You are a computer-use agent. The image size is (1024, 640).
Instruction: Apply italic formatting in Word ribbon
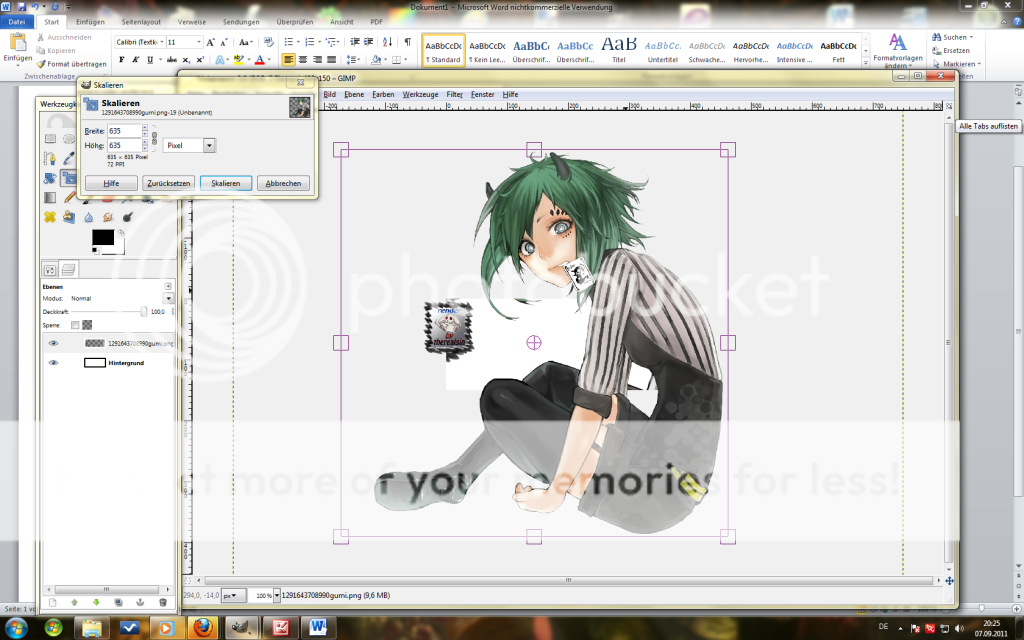click(x=136, y=59)
